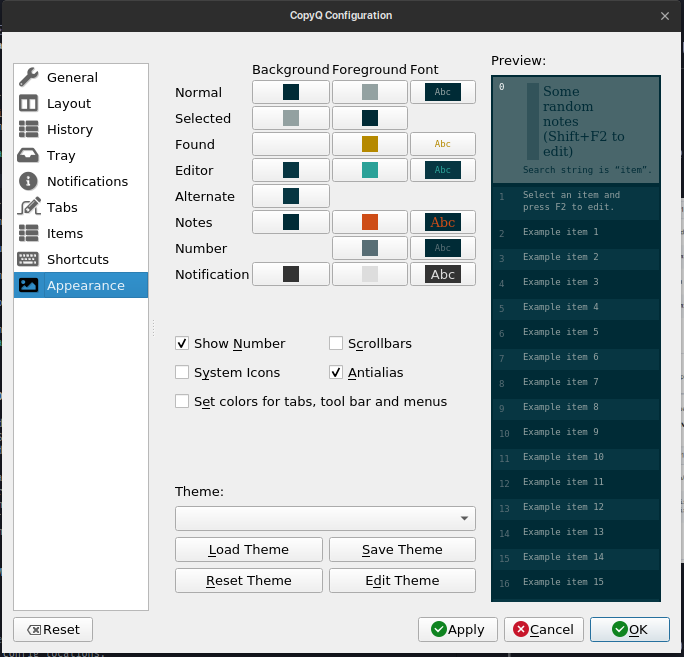The width and height of the screenshot is (684, 657).
Task: Click the Tray inbox icon
Action: (x=28, y=155)
